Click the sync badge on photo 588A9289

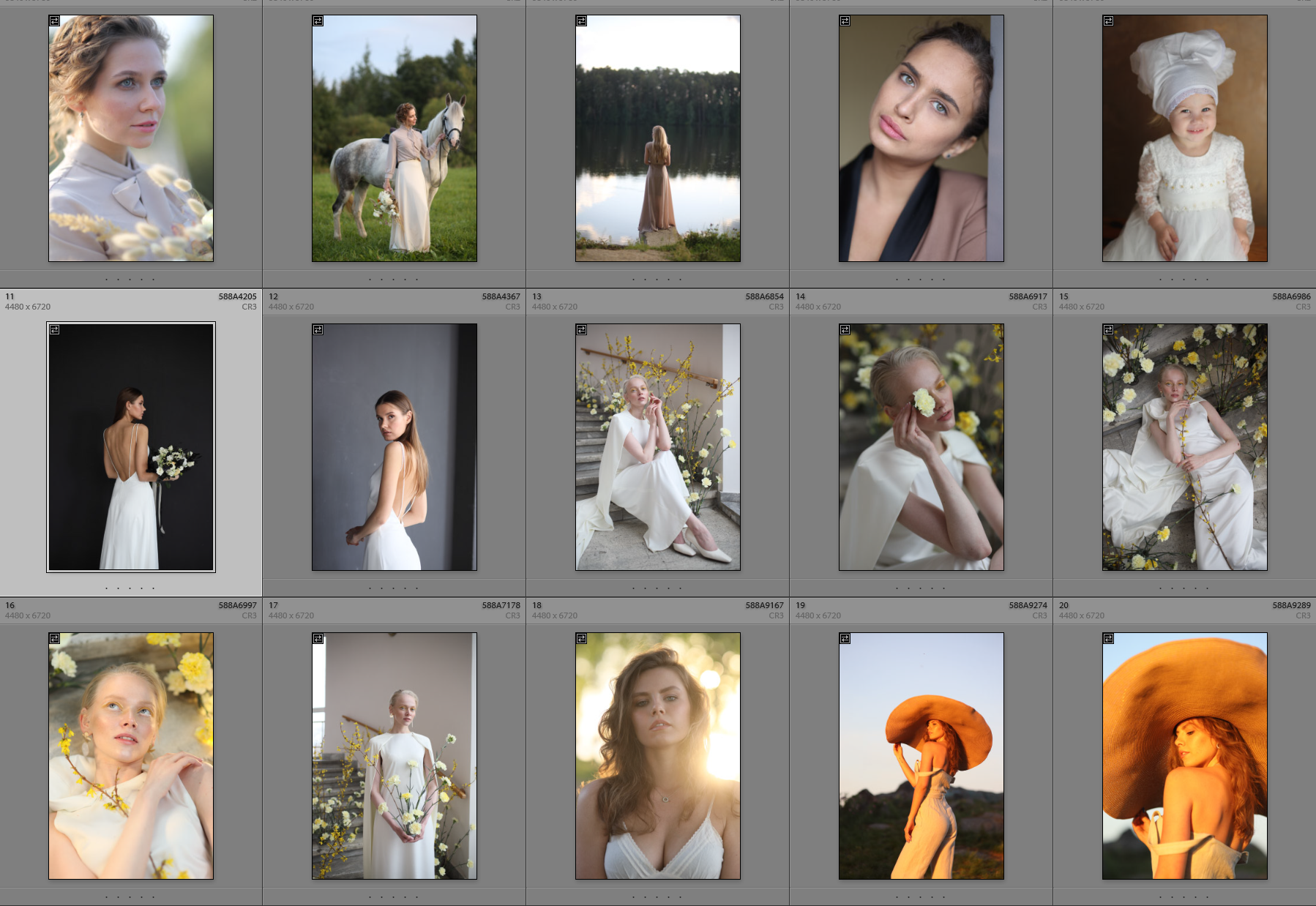click(x=1109, y=639)
